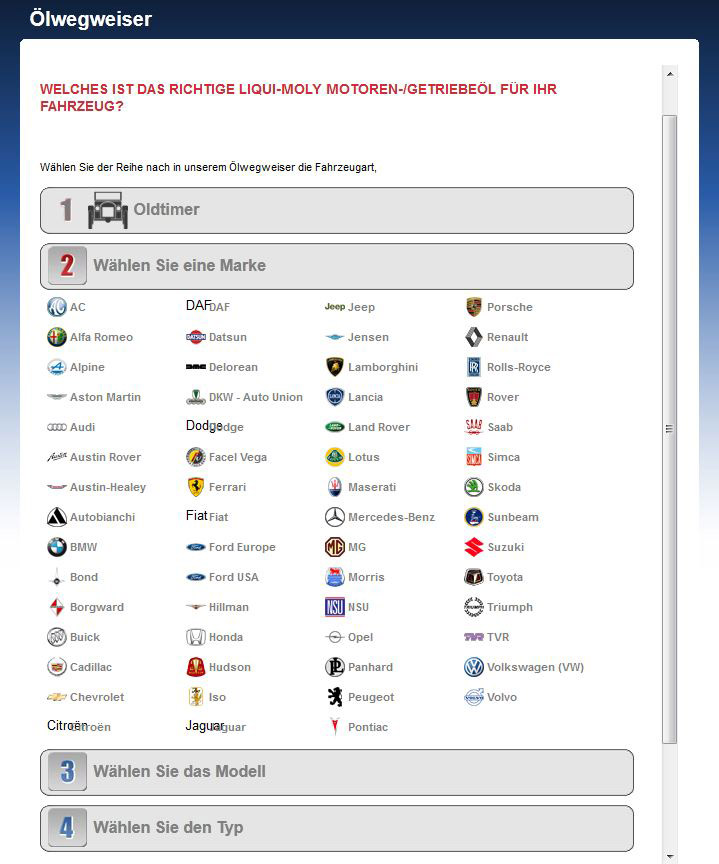
Task: Select Ford USA brand
Action: 234,577
